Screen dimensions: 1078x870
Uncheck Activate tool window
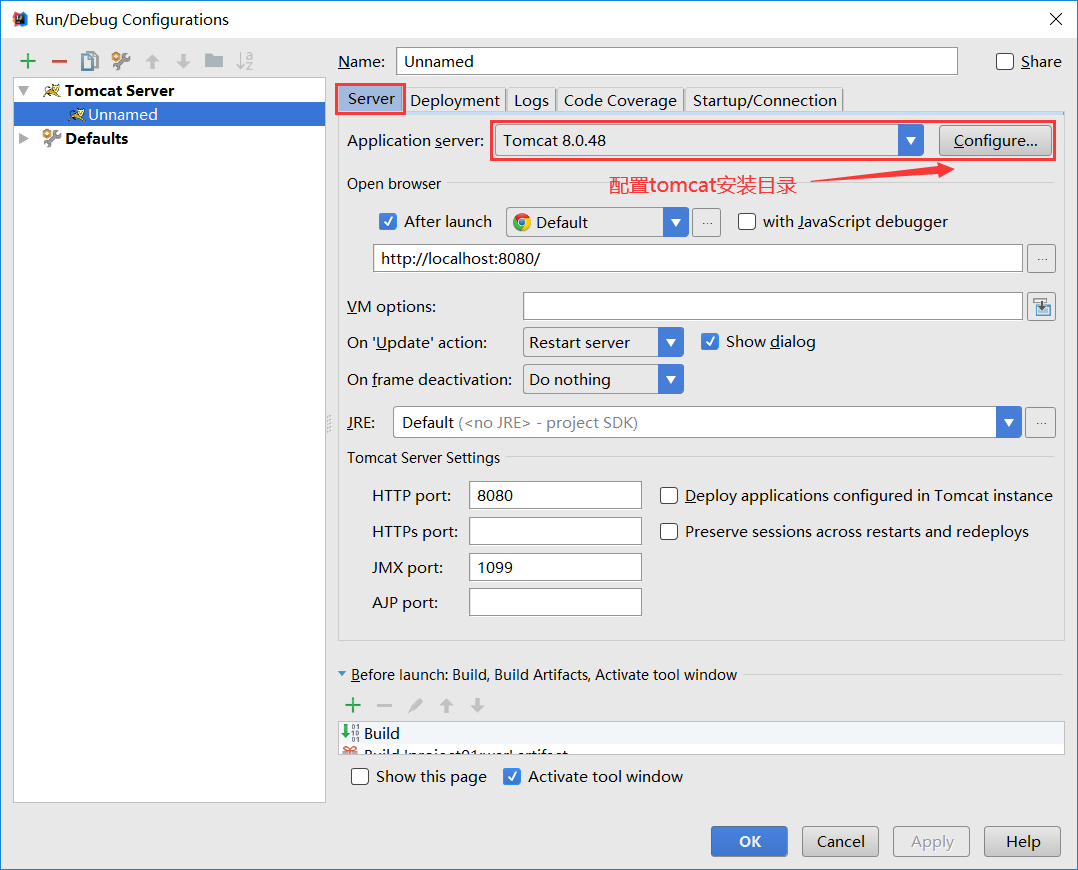[x=512, y=776]
